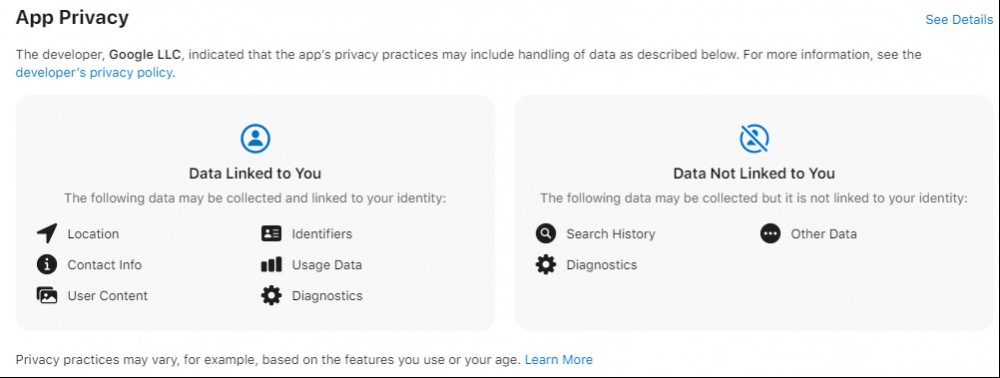Image resolution: width=1000 pixels, height=378 pixels.
Task: Click the Usage Data bar chart icon
Action: [271, 265]
